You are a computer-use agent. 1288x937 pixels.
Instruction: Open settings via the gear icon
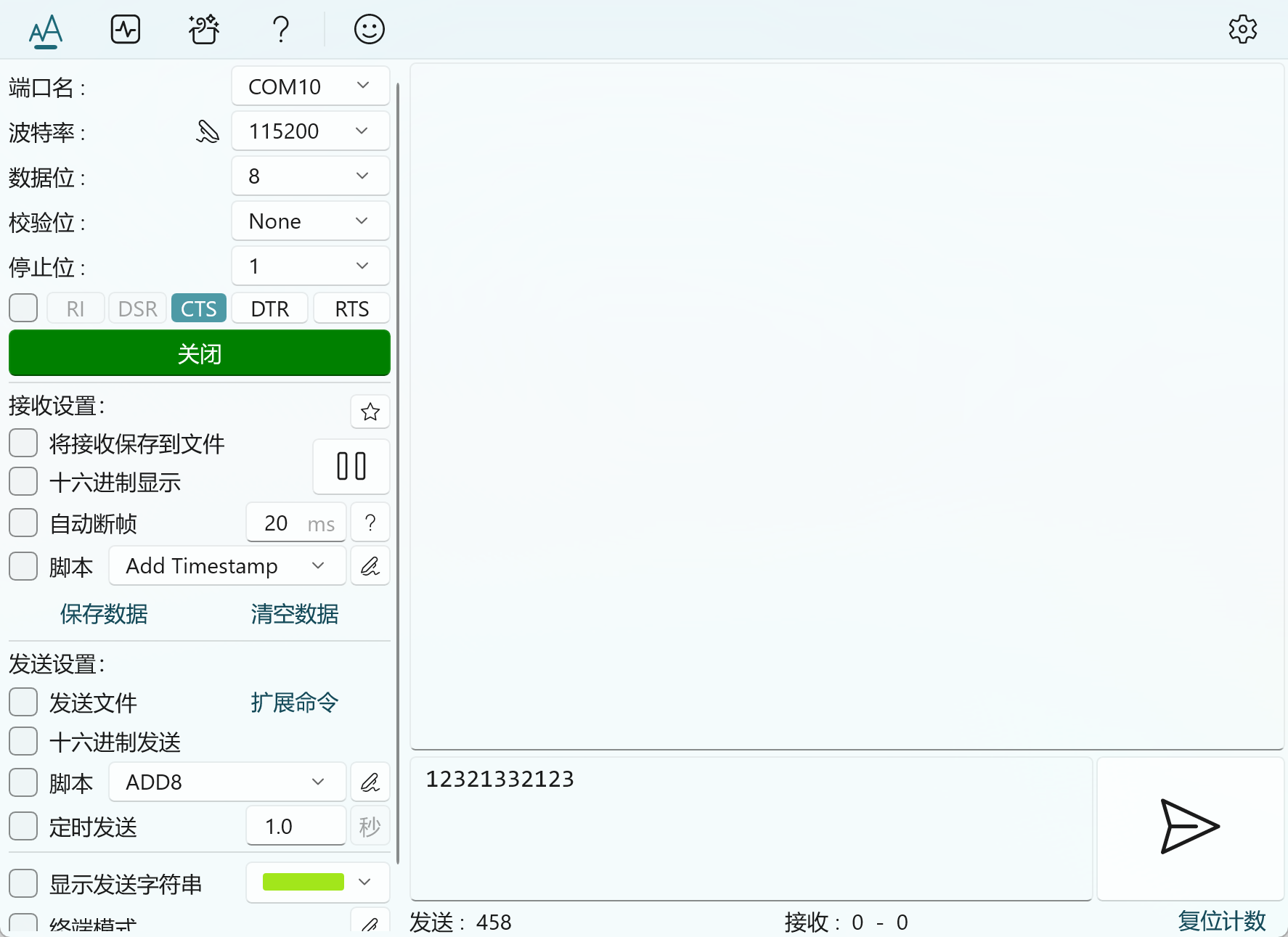(1242, 30)
